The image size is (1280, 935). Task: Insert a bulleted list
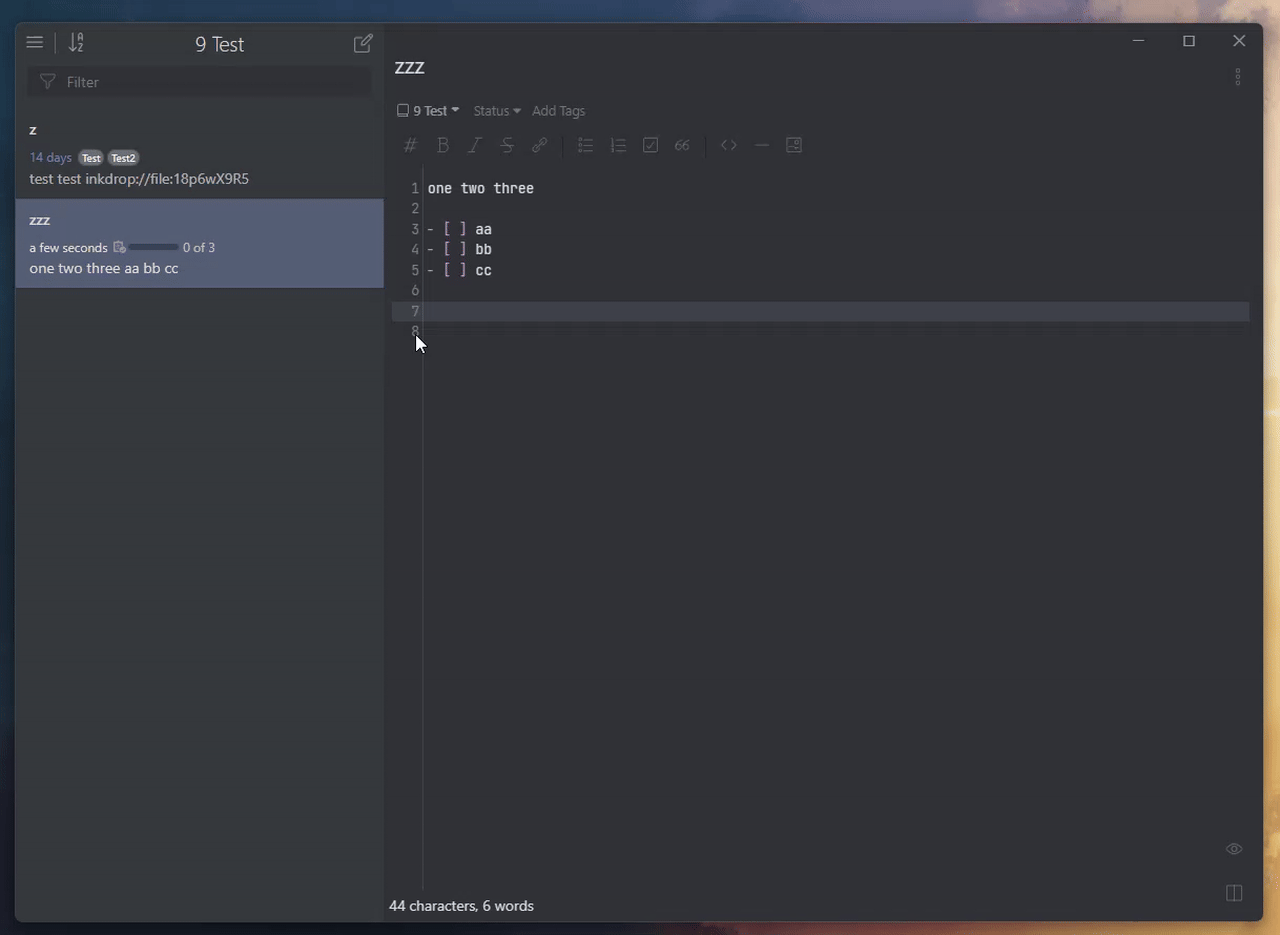click(x=586, y=145)
